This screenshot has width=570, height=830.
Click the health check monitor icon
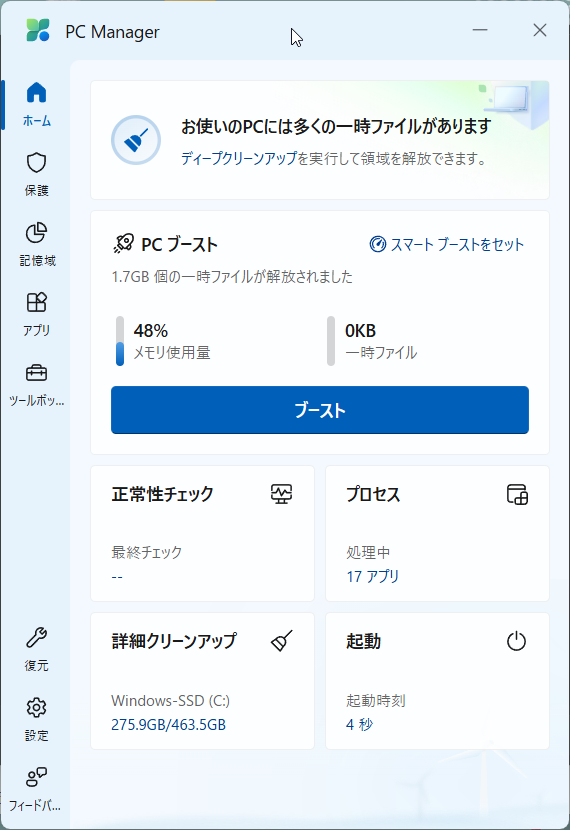pyautogui.click(x=282, y=494)
